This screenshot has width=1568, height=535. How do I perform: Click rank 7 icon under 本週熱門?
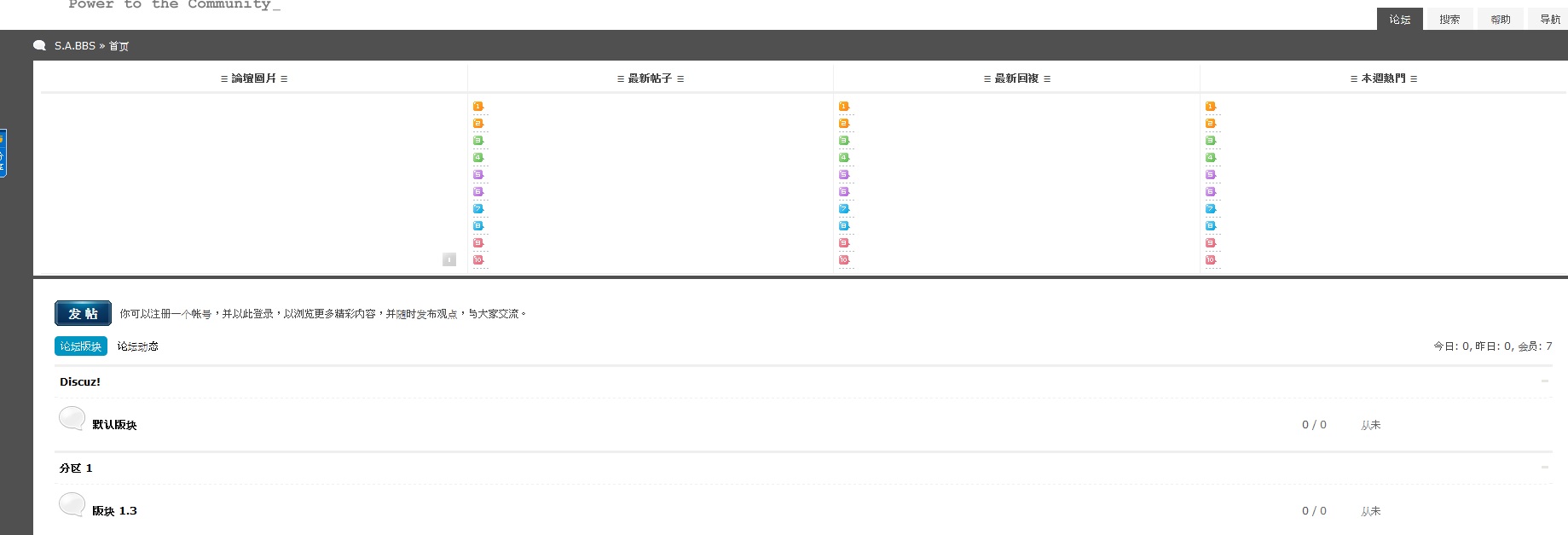point(1210,209)
